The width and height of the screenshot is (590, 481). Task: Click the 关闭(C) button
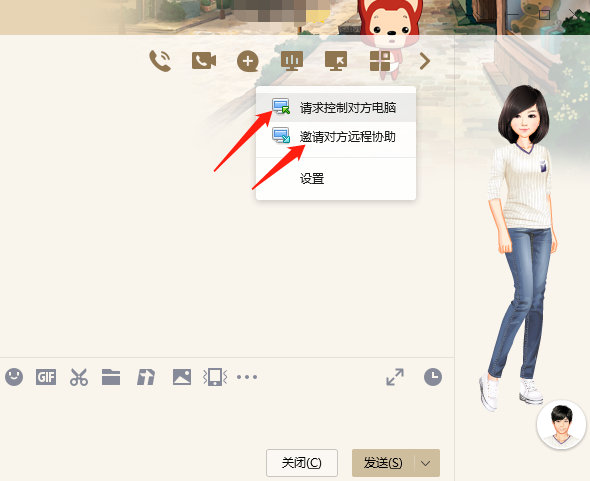click(302, 463)
